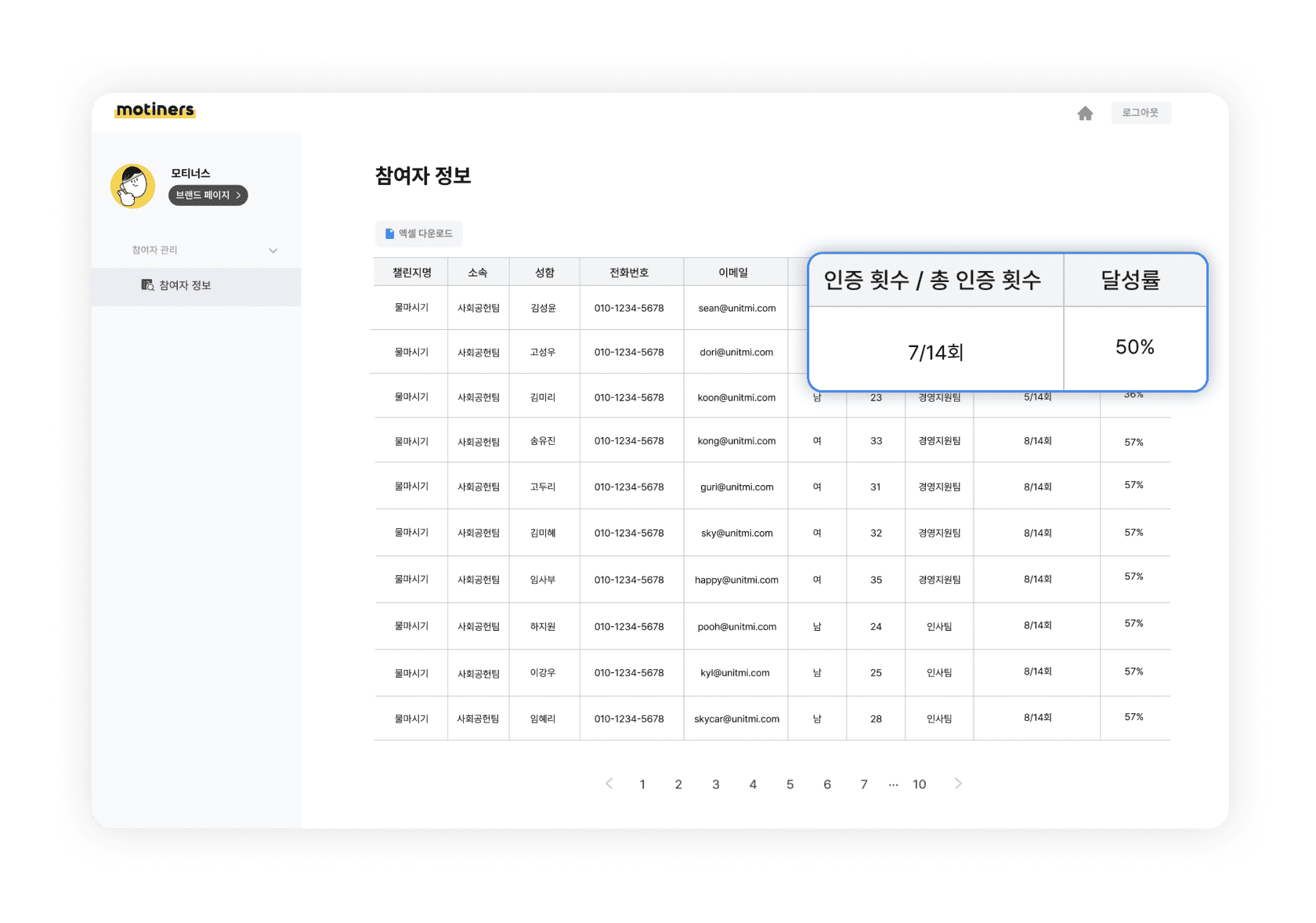Viewport: 1316px width, 923px height.
Task: Go to page 2
Action: (678, 784)
